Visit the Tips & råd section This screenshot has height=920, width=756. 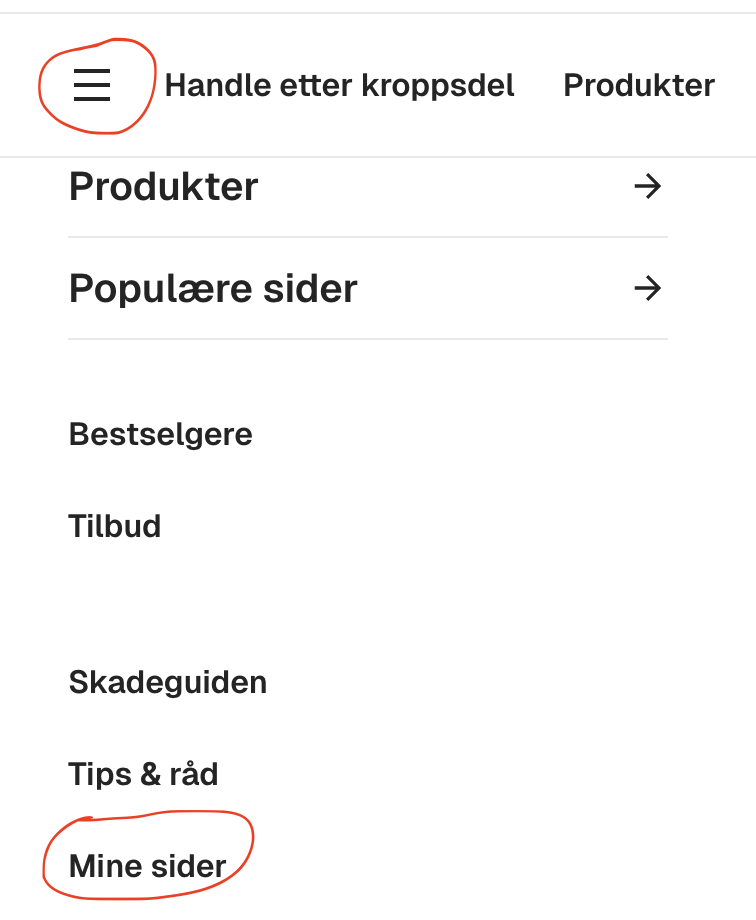143,774
